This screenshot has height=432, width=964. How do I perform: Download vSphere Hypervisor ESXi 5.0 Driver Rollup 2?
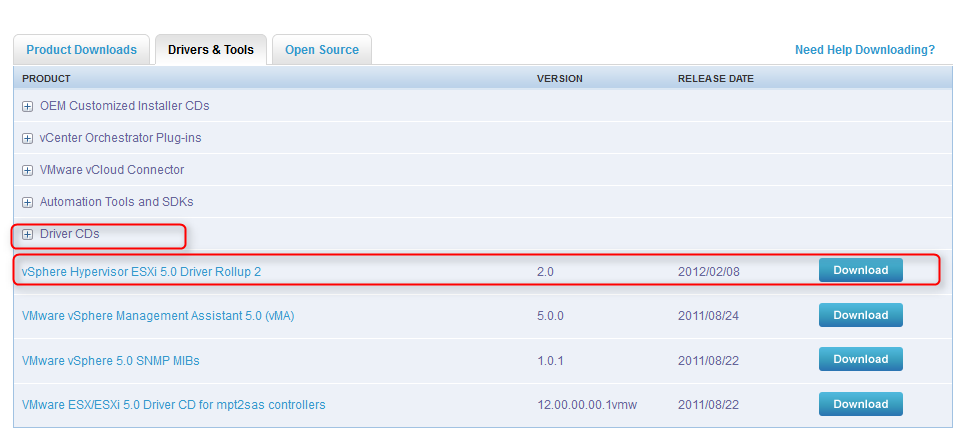861,270
